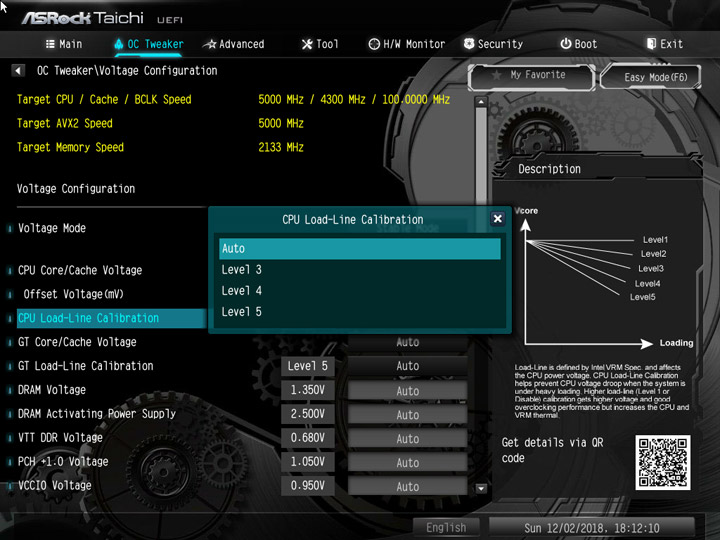Screen dimensions: 720x540
Task: Click the Advanced star icon
Action: tap(210, 44)
